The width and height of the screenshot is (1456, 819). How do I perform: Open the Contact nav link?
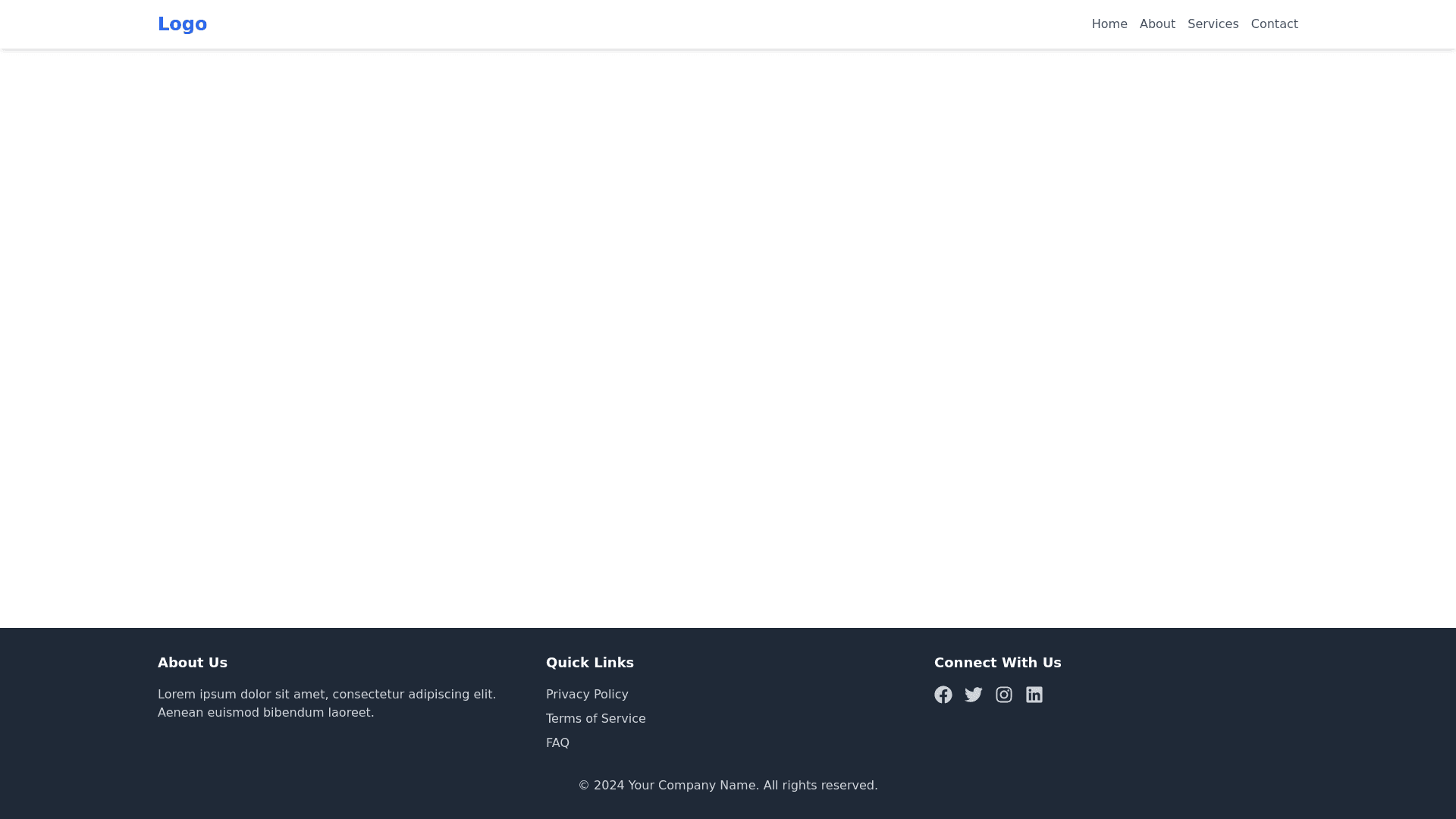point(1274,24)
